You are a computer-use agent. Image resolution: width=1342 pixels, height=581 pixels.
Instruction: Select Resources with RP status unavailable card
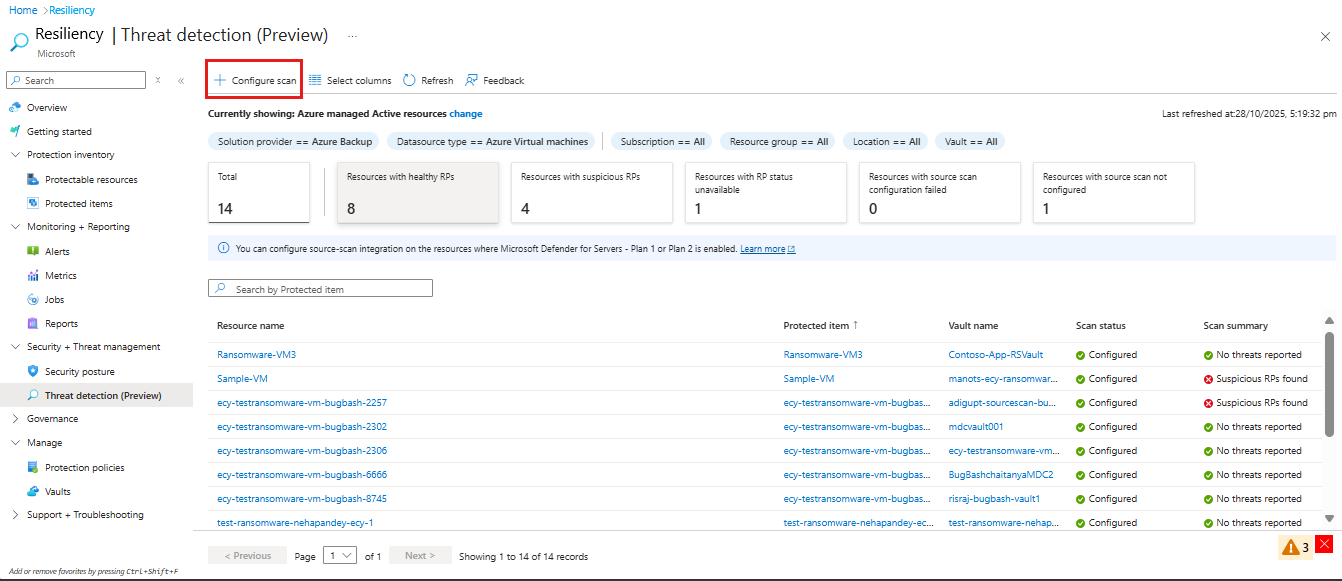[766, 191]
